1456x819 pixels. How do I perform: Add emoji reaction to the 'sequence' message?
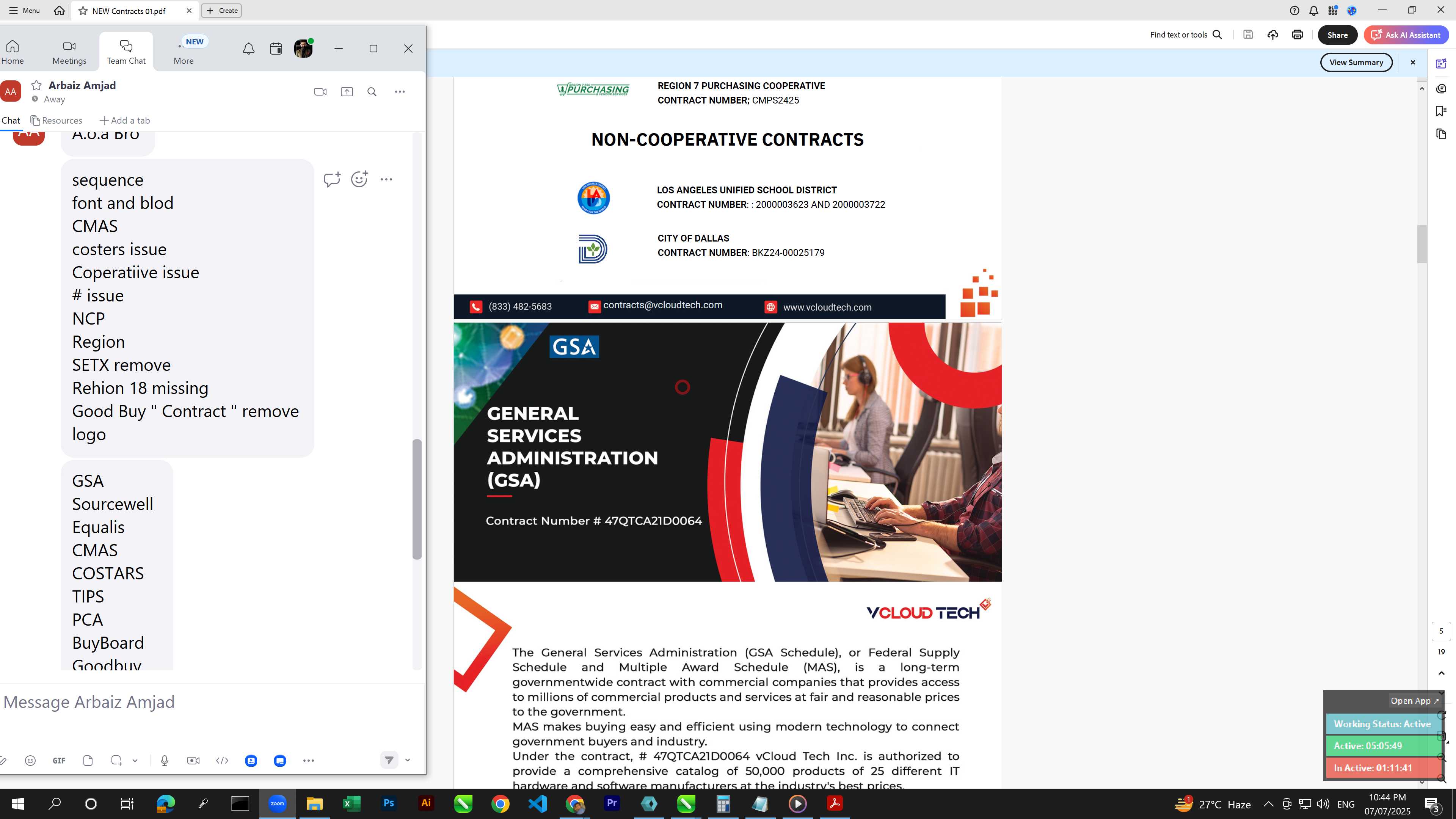point(359,179)
